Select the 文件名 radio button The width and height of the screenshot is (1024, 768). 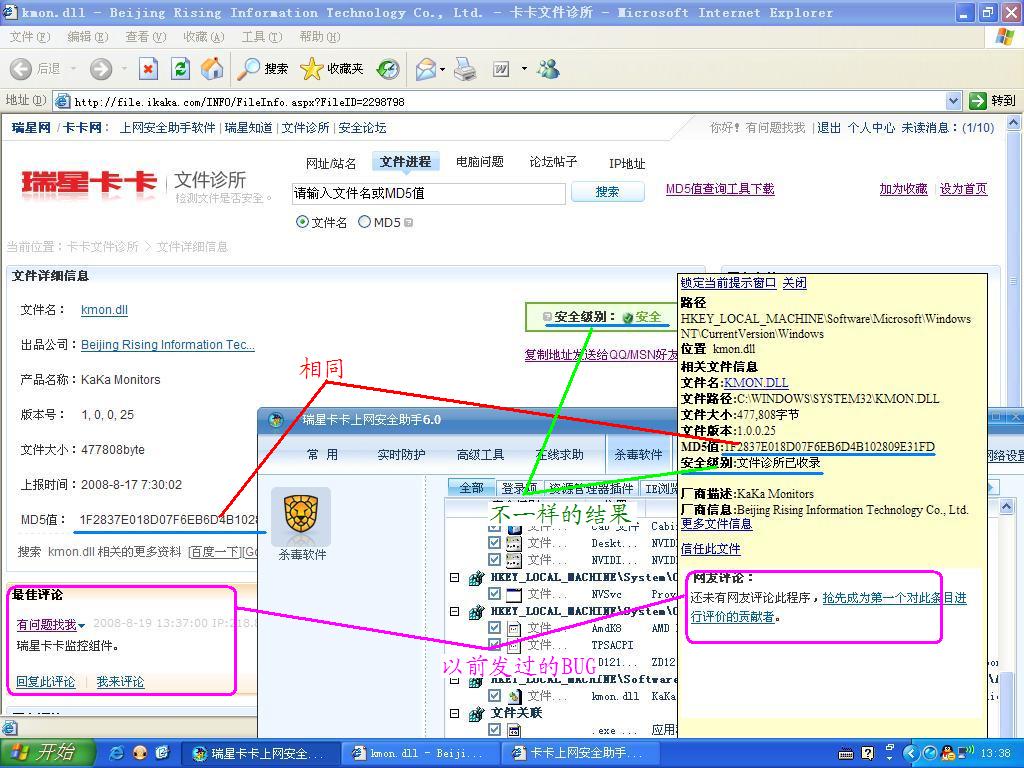(303, 222)
